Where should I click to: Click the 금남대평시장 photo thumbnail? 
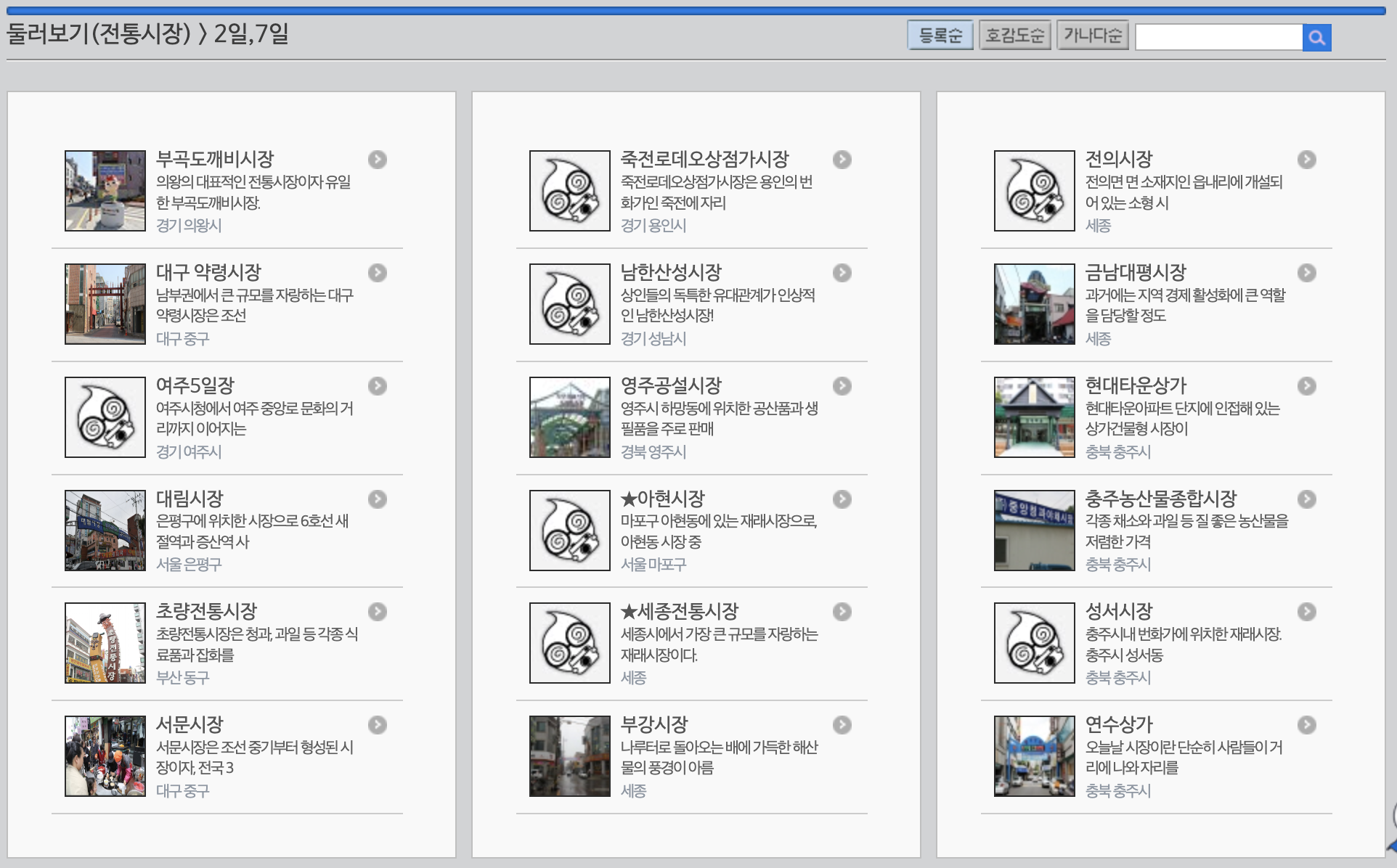pyautogui.click(x=1034, y=304)
